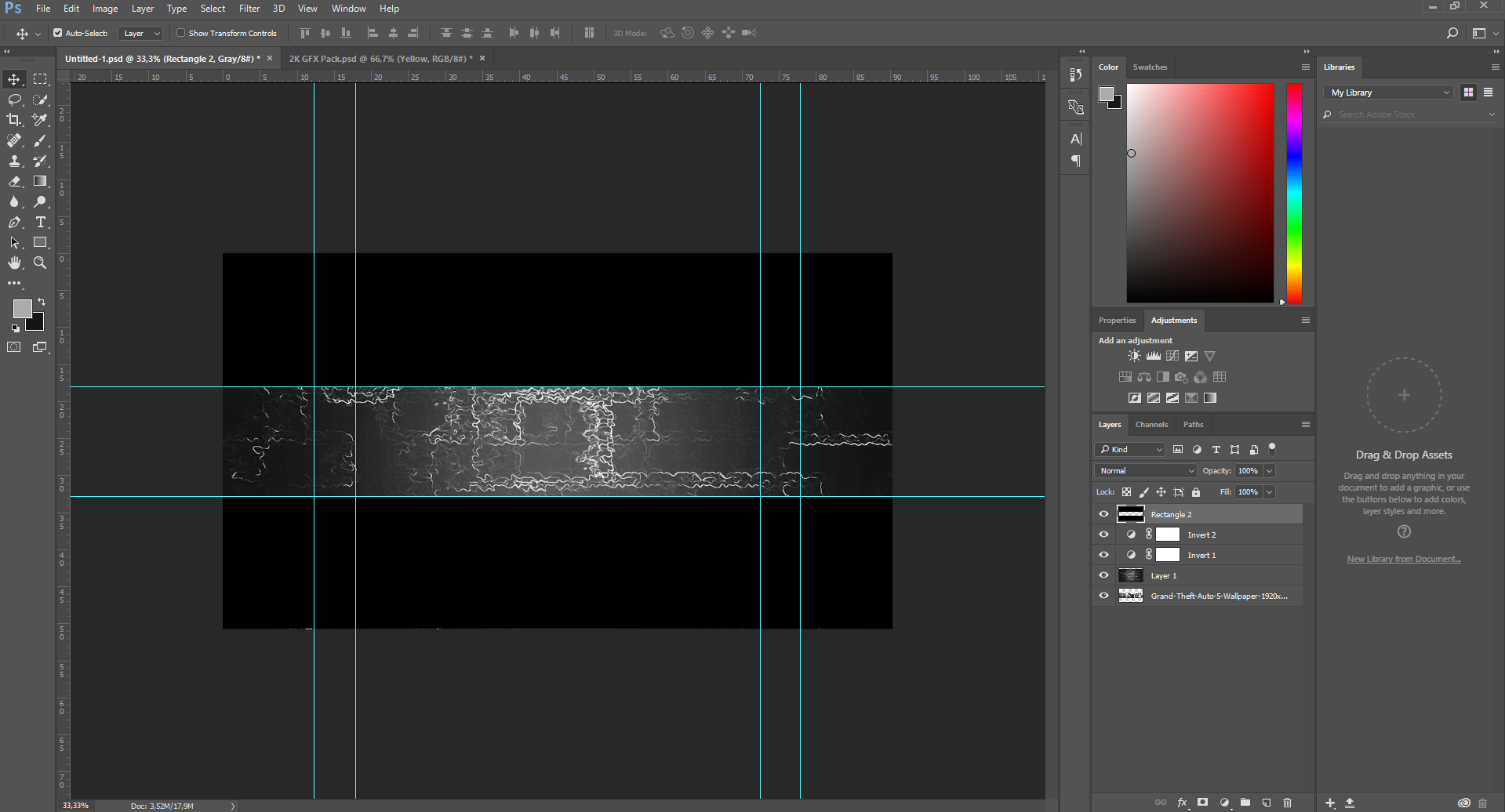
Task: Delete layer with trash icon in Layers panel
Action: [x=1287, y=803]
